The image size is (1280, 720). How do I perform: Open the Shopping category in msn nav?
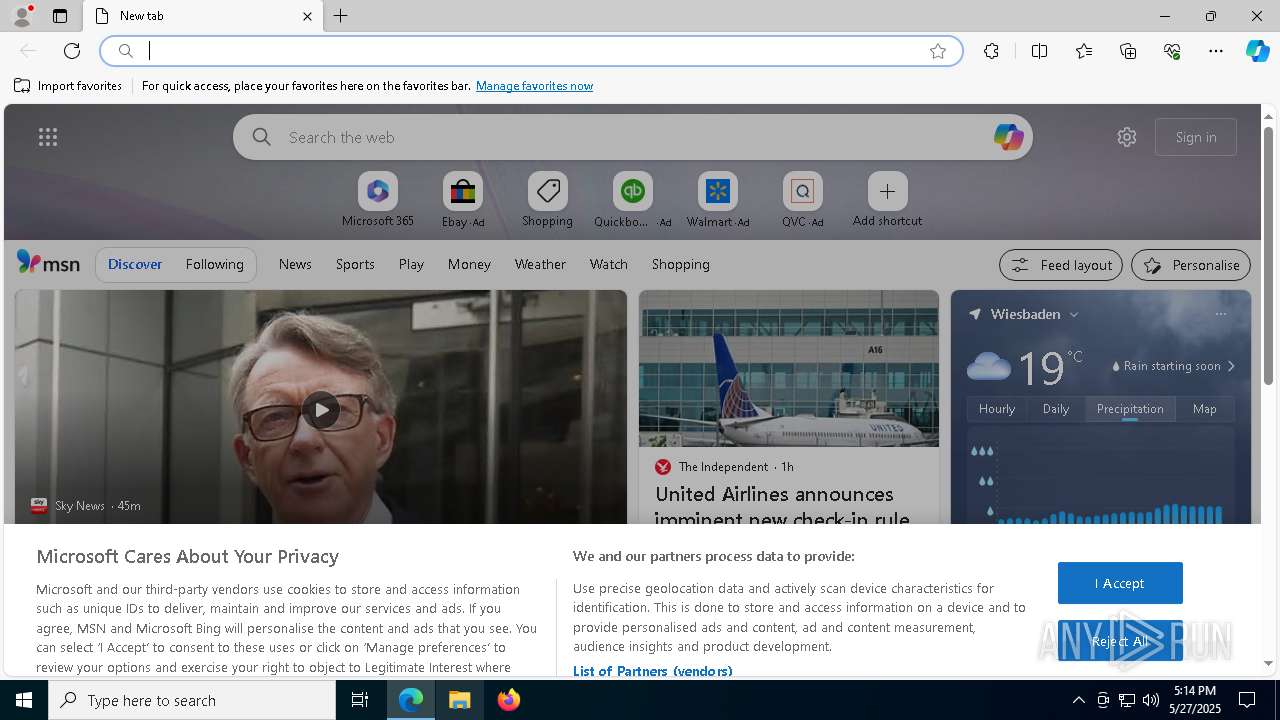pos(680,264)
